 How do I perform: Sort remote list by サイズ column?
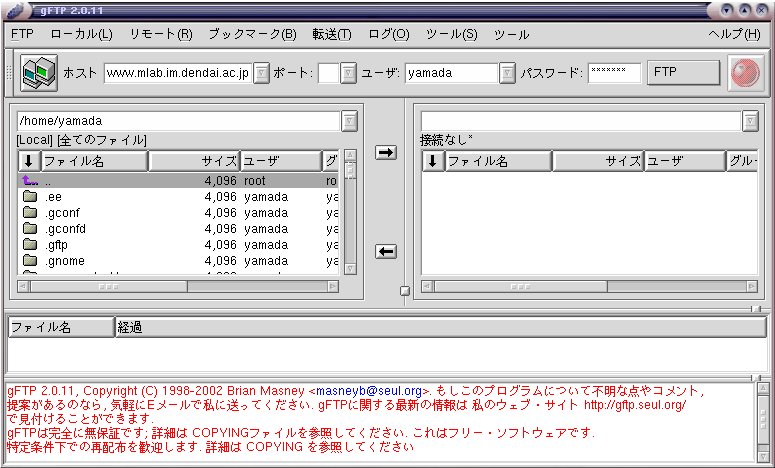598,161
